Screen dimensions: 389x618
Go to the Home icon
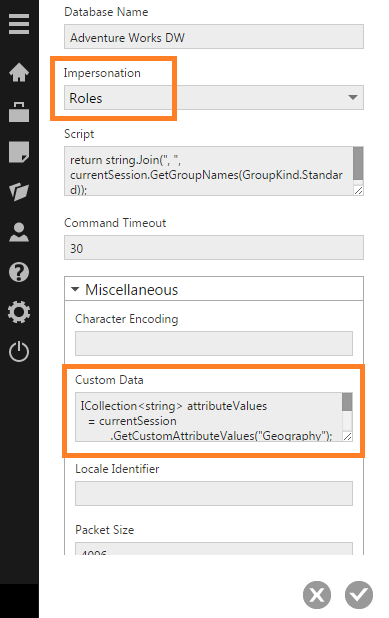coord(19,73)
